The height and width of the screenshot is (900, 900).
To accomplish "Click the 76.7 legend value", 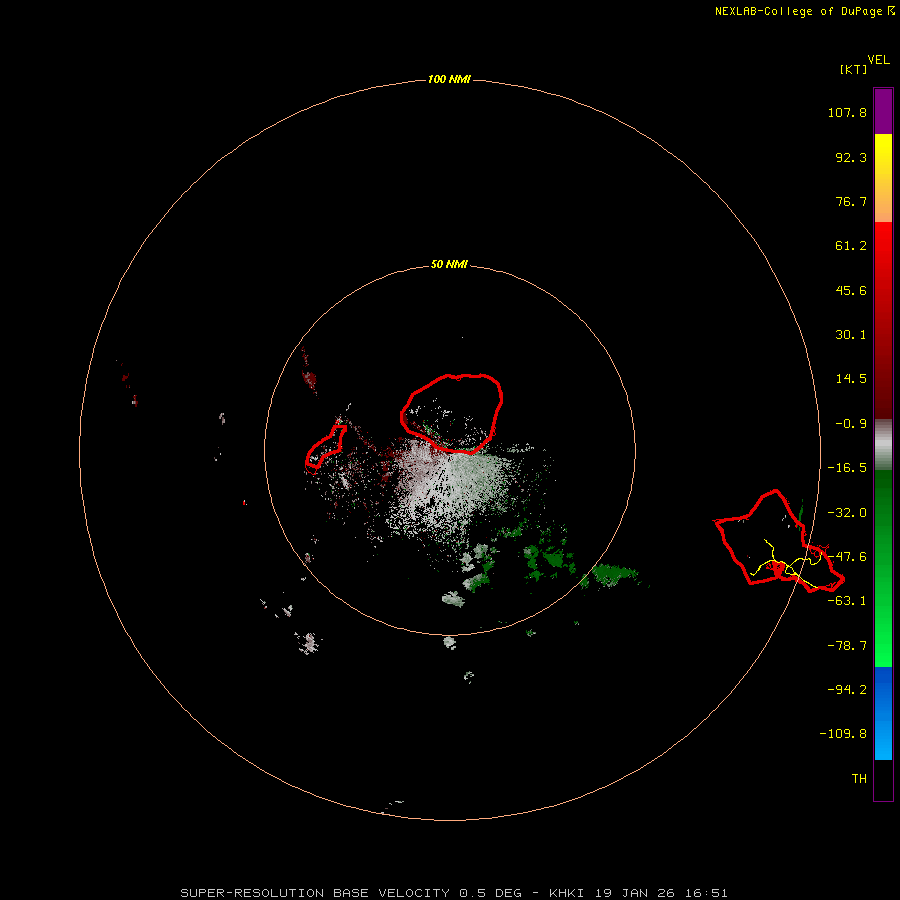I will click(x=851, y=201).
